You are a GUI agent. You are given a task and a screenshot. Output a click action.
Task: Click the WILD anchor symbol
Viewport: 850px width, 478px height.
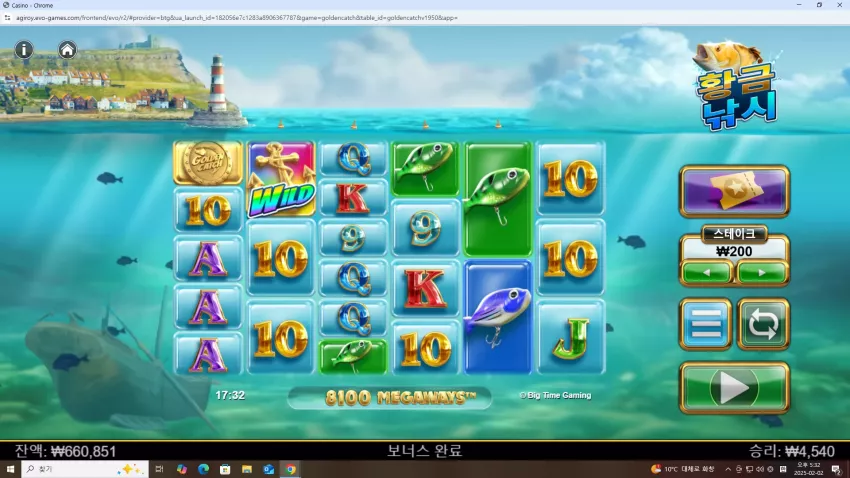click(x=281, y=179)
